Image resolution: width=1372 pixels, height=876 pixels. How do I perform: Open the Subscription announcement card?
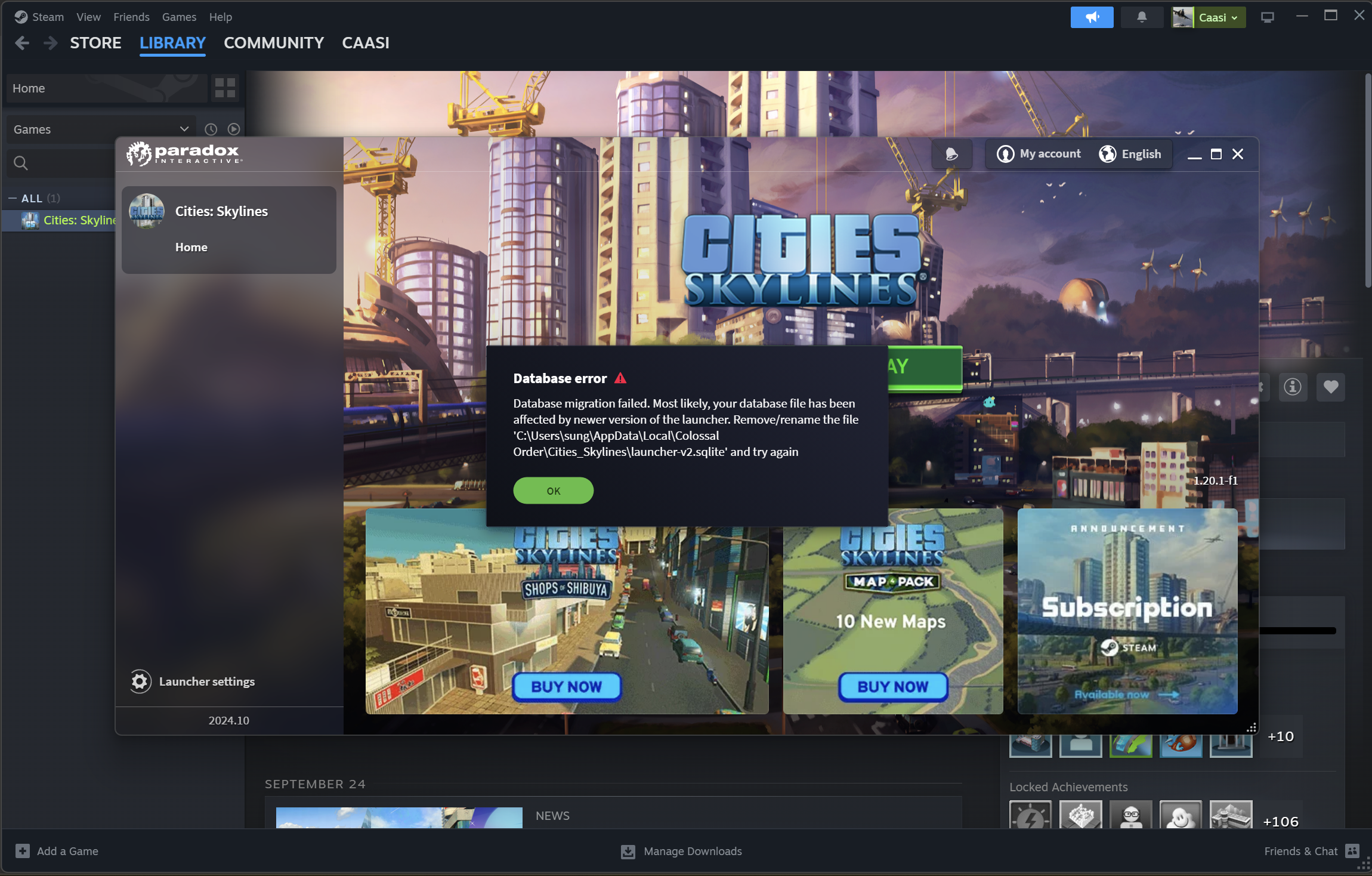(x=1127, y=611)
